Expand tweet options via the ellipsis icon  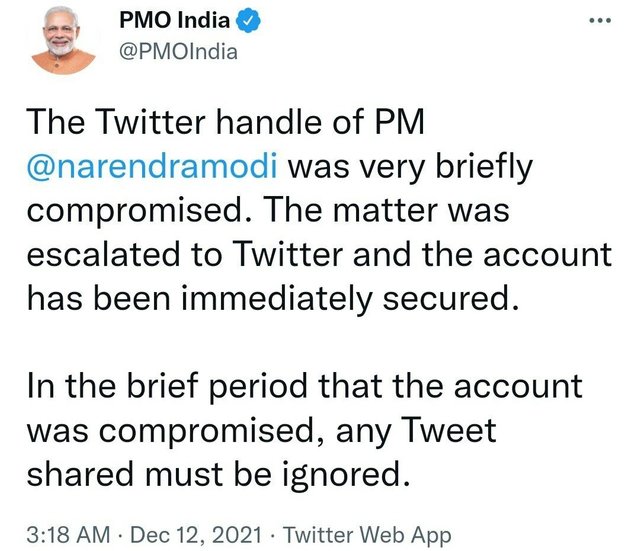600,20
